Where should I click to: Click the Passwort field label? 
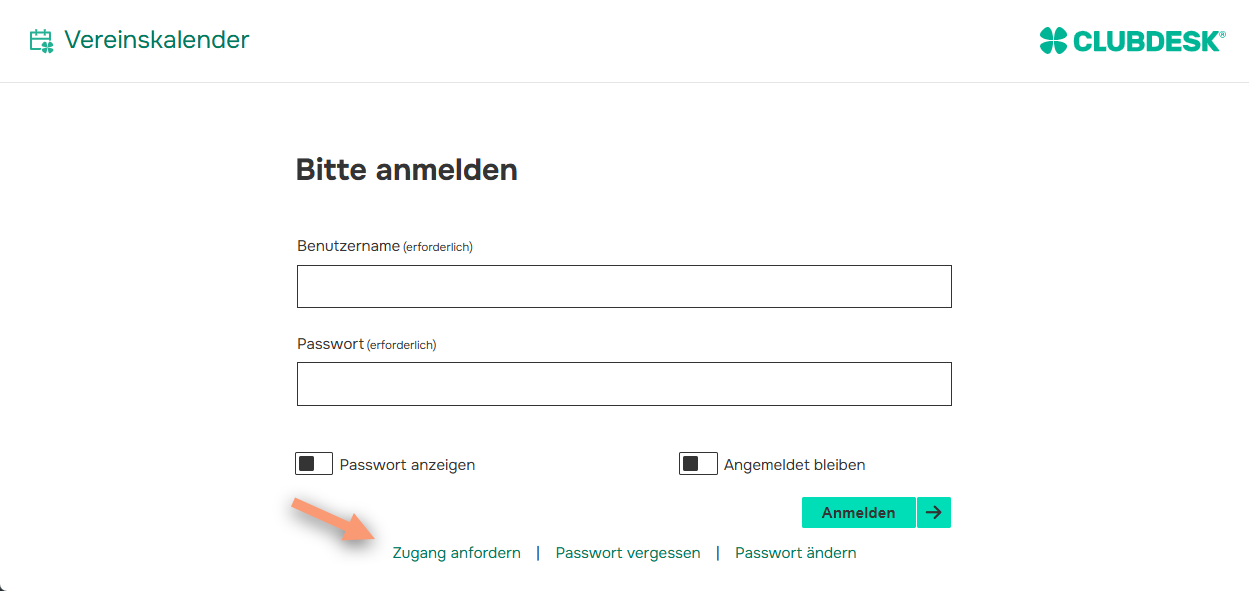[329, 343]
